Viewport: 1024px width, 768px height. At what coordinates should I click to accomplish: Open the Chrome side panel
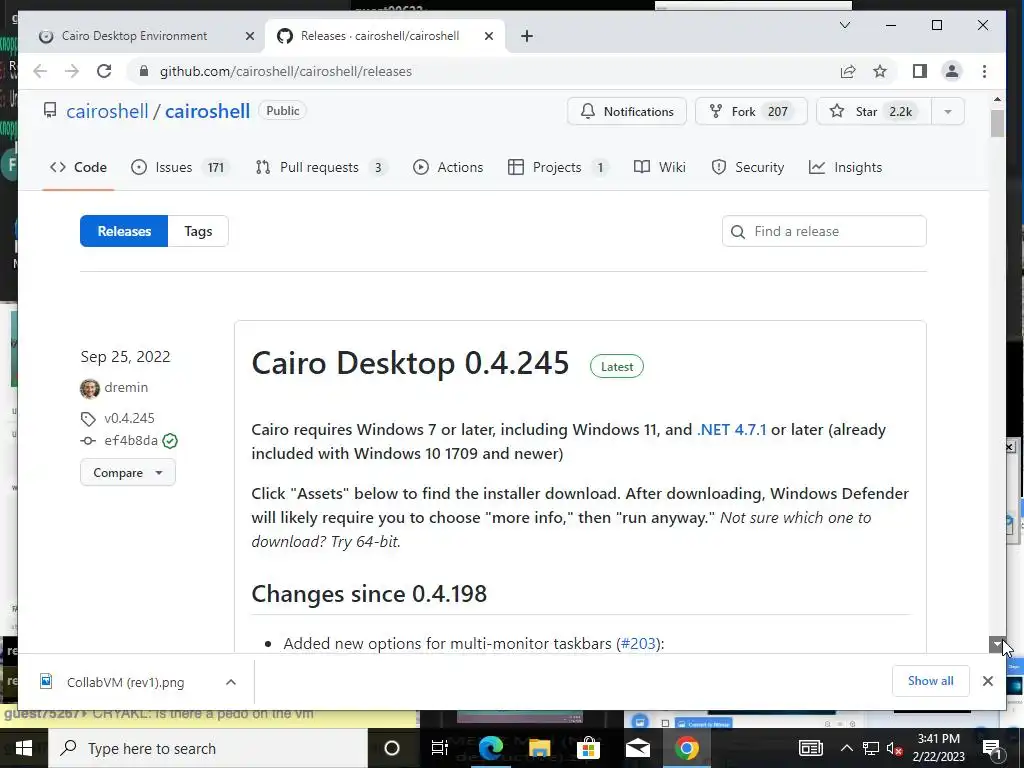920,71
